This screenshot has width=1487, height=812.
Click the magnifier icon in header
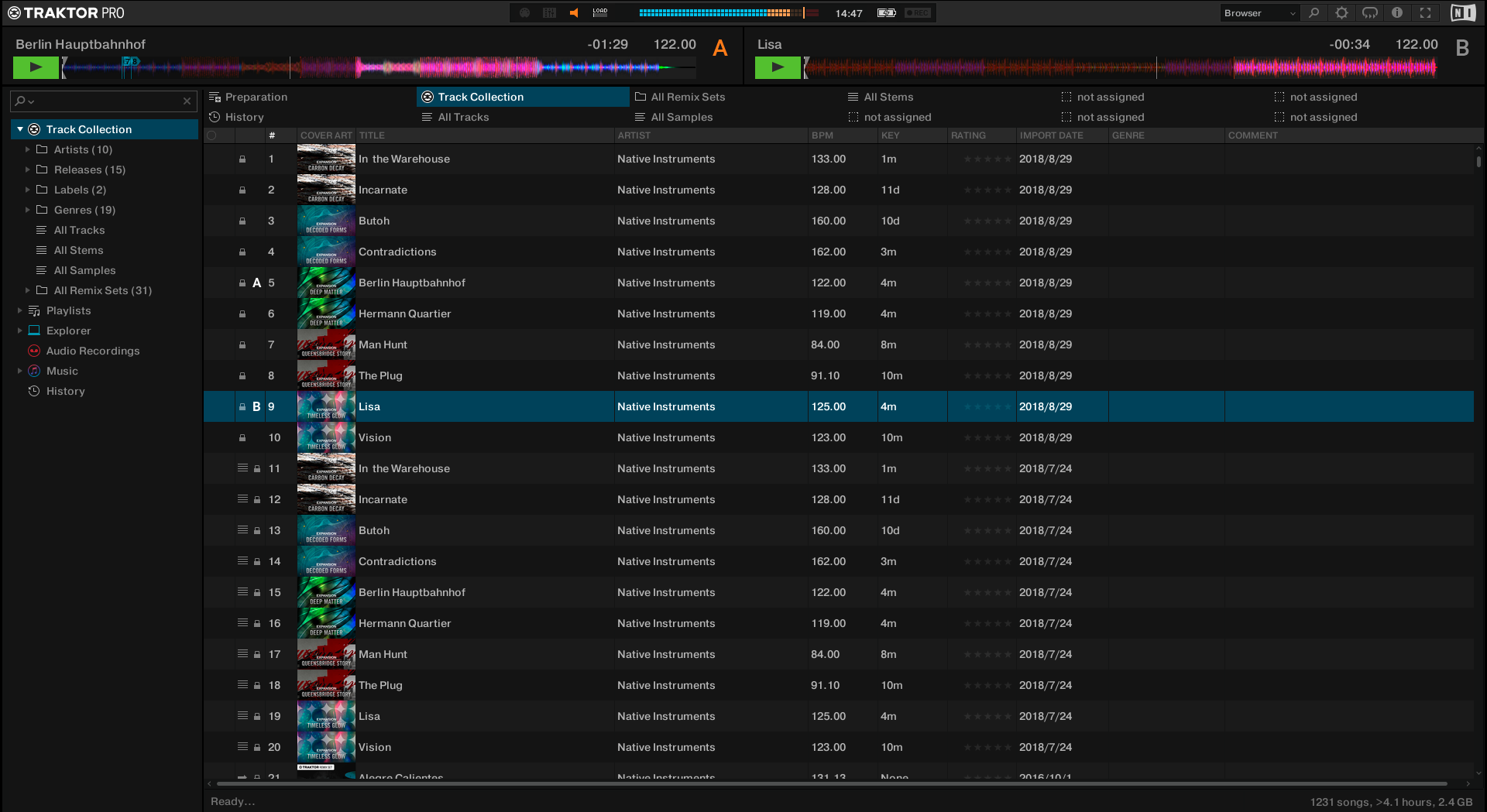[1314, 13]
